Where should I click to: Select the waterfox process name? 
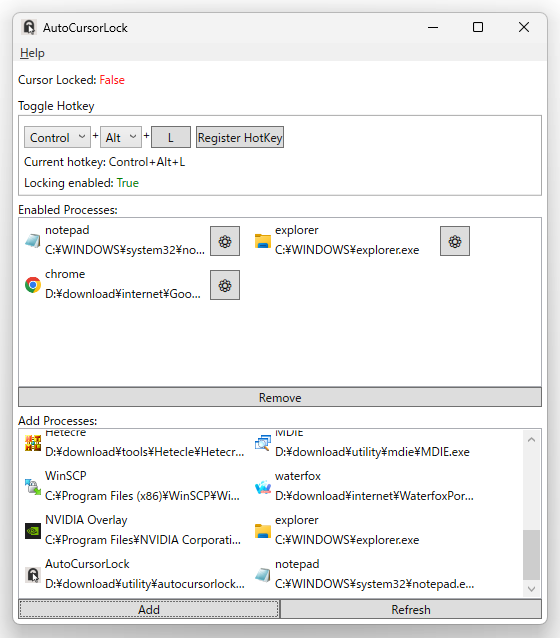tap(298, 476)
